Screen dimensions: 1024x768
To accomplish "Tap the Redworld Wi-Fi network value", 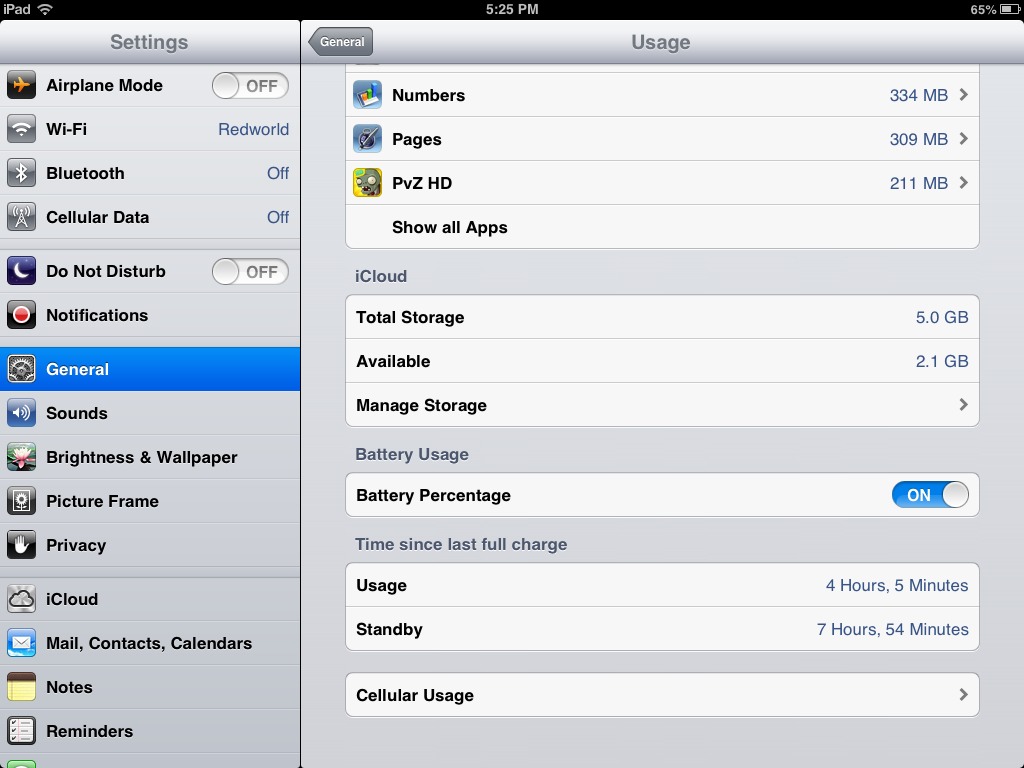I will [x=253, y=129].
